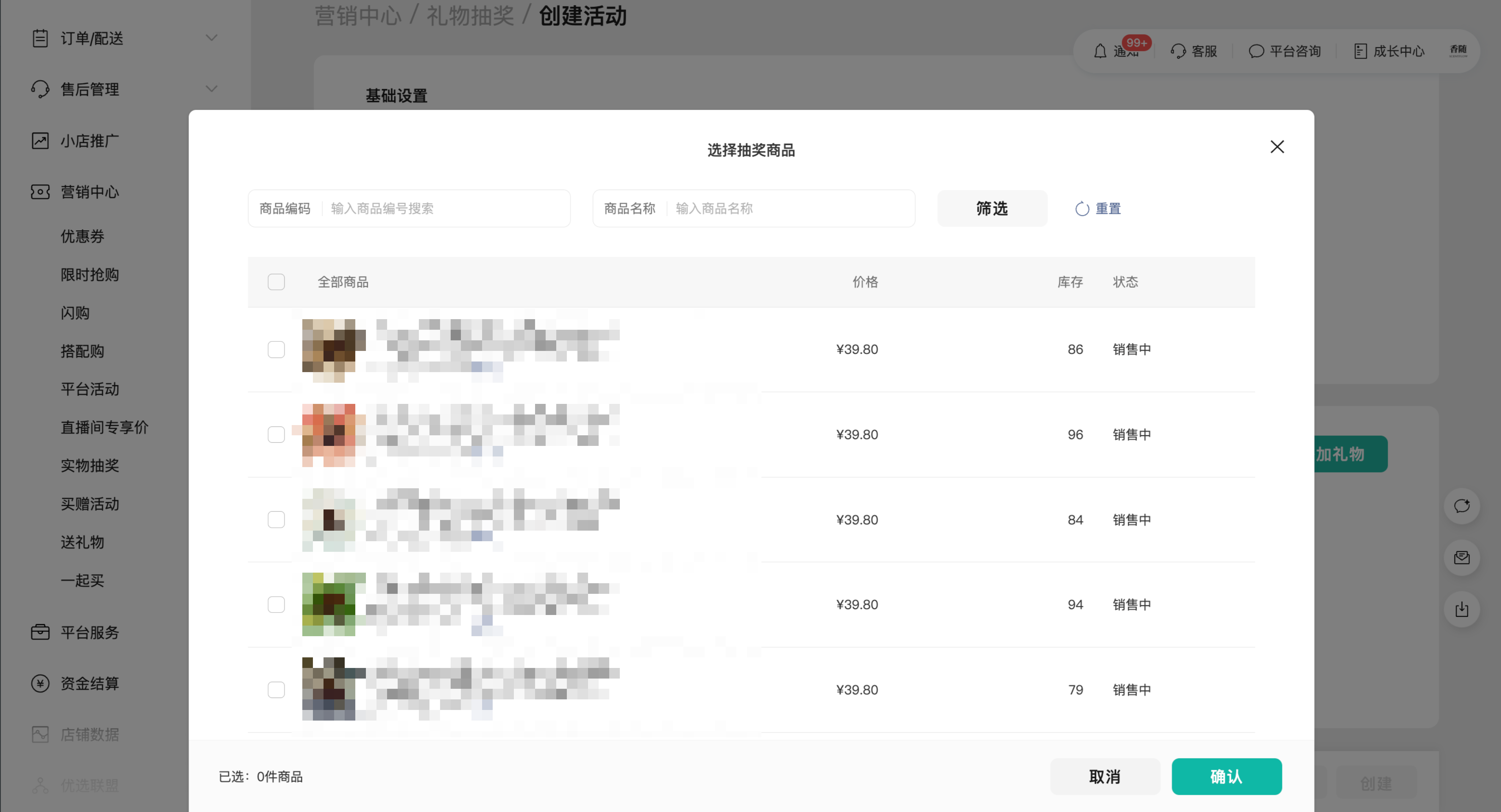The image size is (1501, 812).
Task: Check the 全部商品 select-all checkbox
Action: click(x=276, y=282)
